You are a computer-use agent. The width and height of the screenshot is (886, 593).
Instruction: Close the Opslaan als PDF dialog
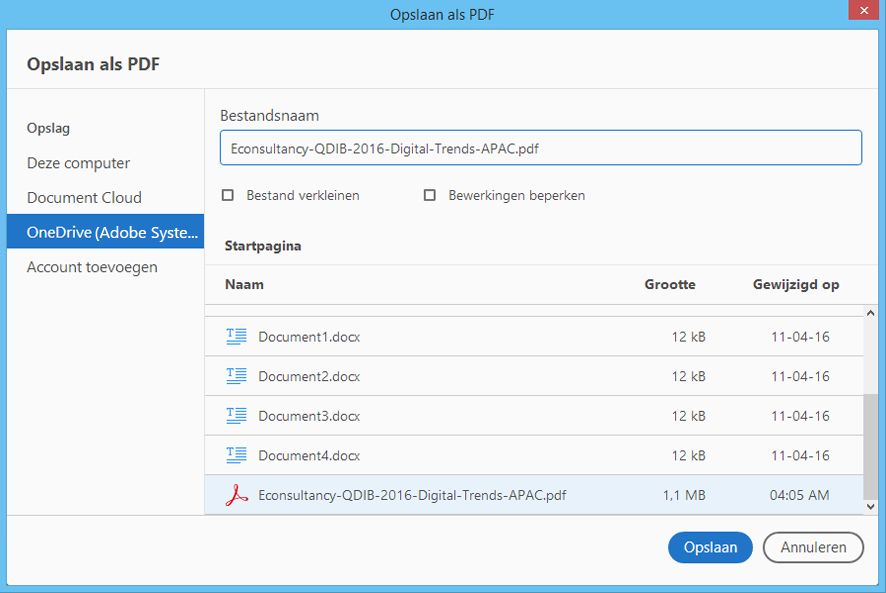864,10
